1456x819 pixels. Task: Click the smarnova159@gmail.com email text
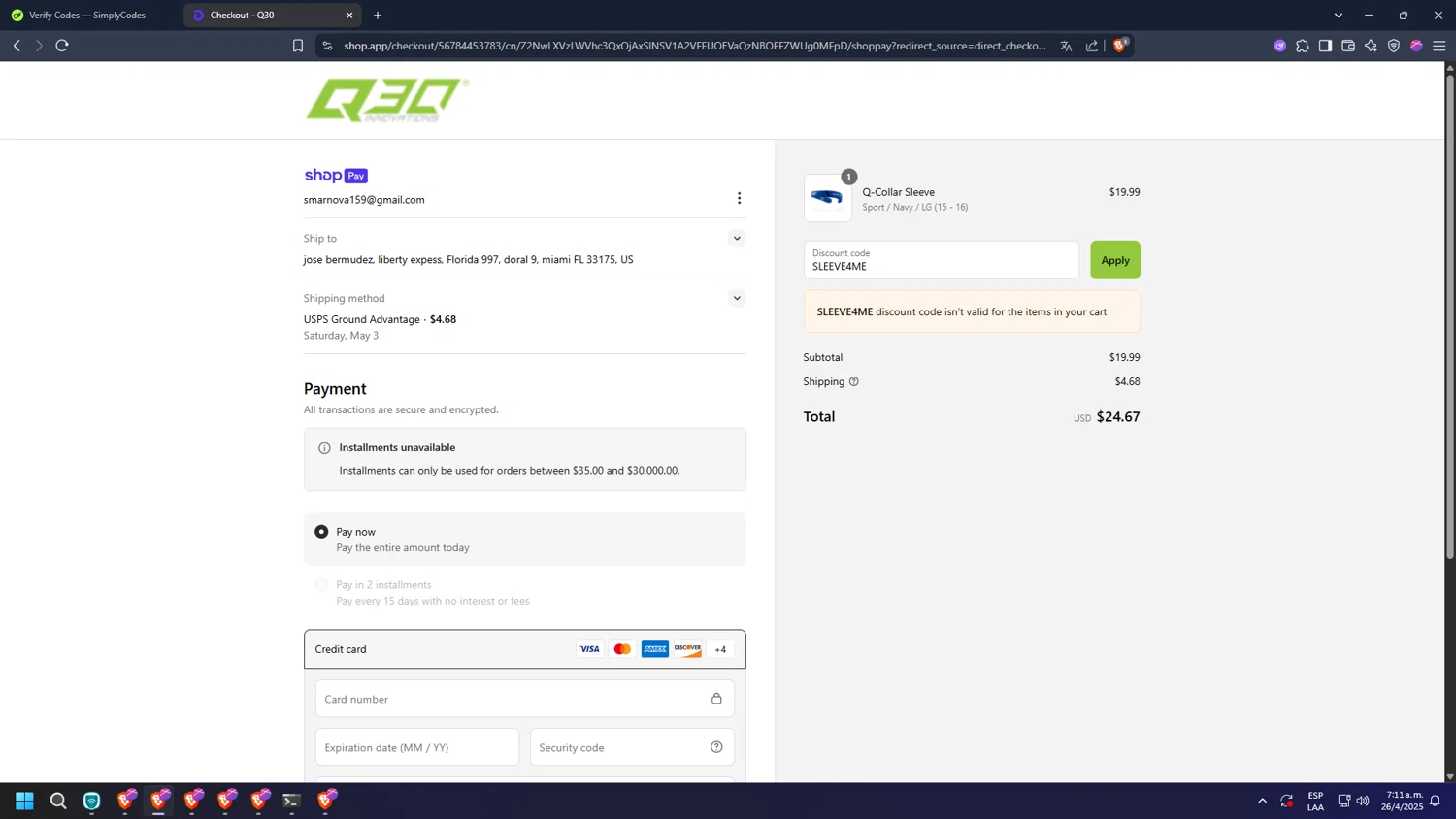364,200
